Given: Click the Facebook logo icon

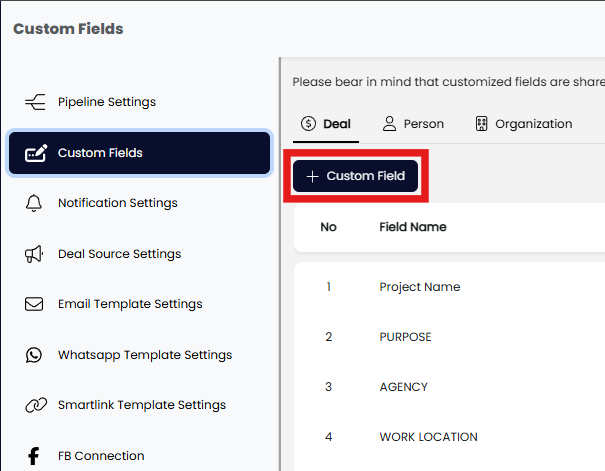Looking at the screenshot, I should pos(35,456).
